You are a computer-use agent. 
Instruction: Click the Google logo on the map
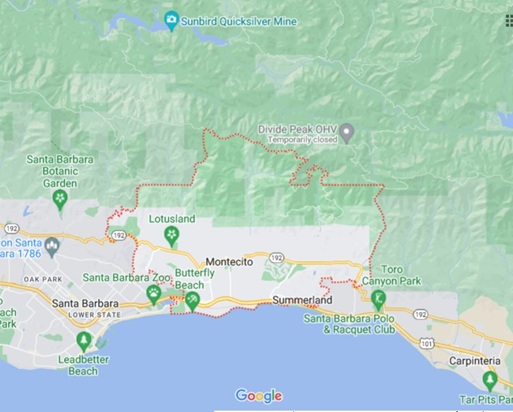[x=259, y=396]
